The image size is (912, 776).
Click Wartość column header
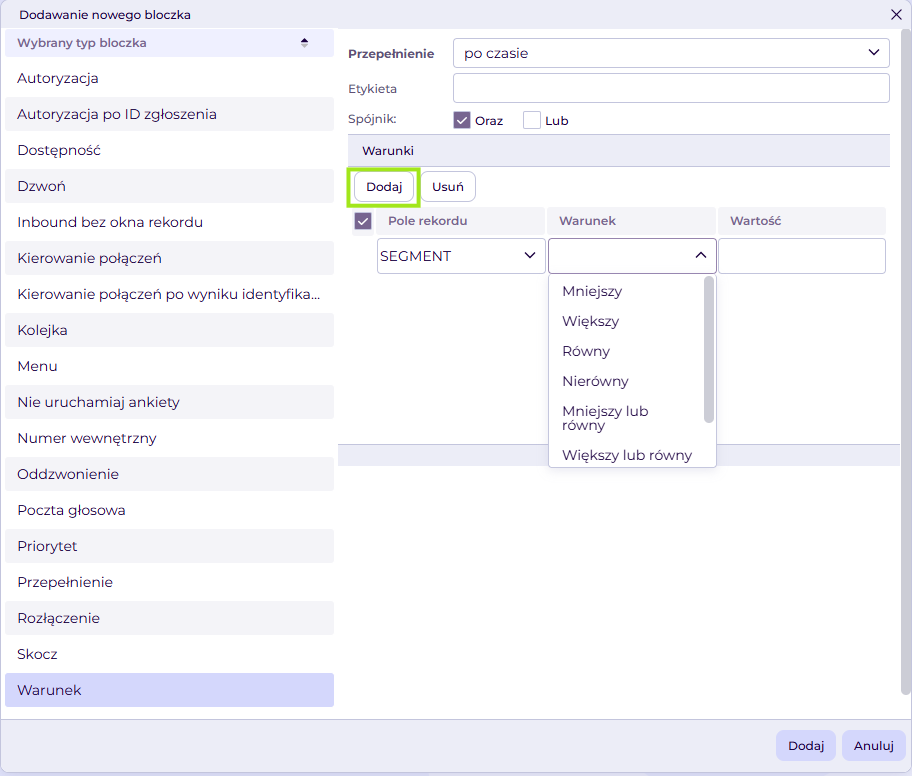click(802, 221)
